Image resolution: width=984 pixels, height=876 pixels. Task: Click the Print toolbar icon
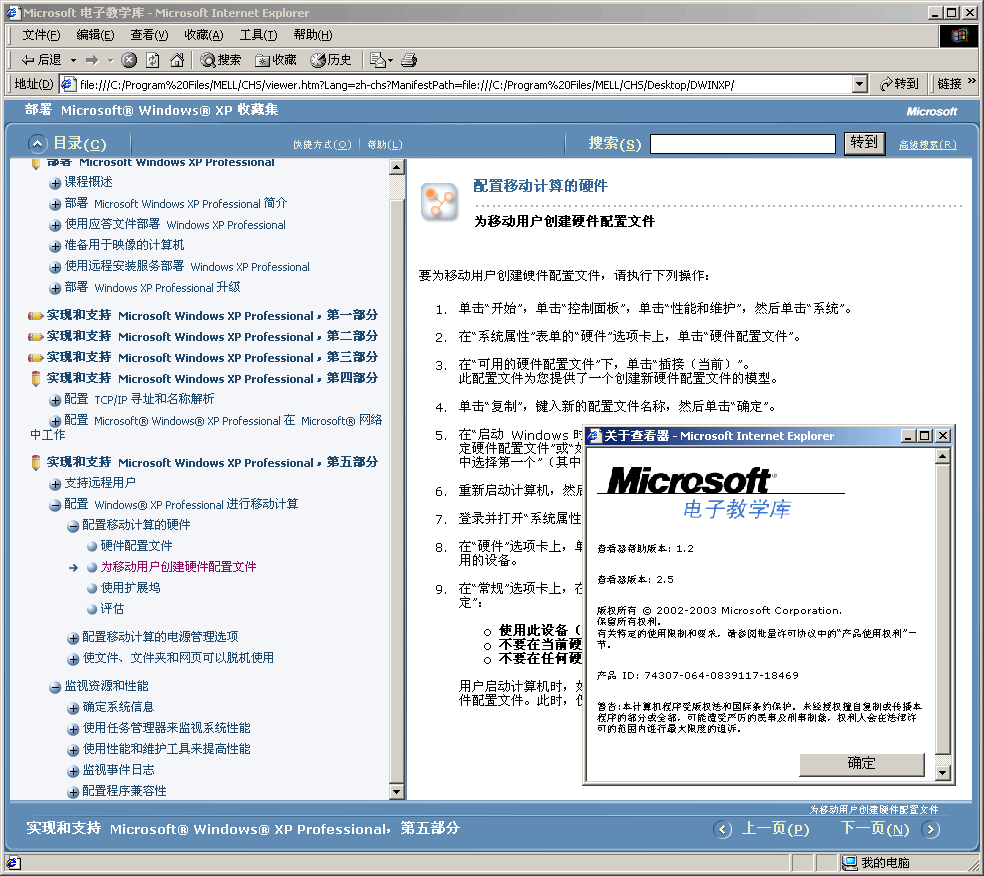(x=409, y=60)
